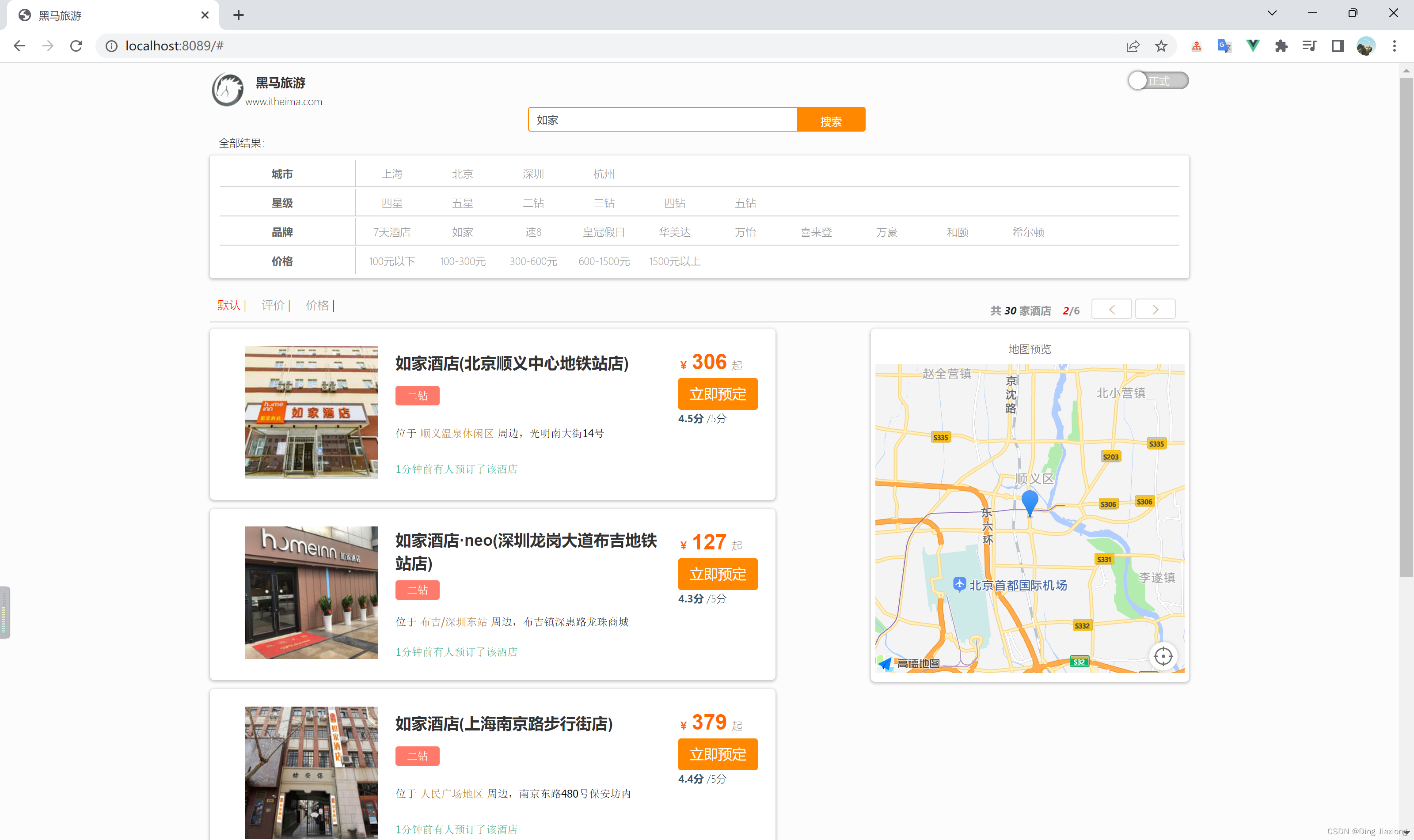Select brand filter 皇冠假日
1414x840 pixels.
(604, 232)
